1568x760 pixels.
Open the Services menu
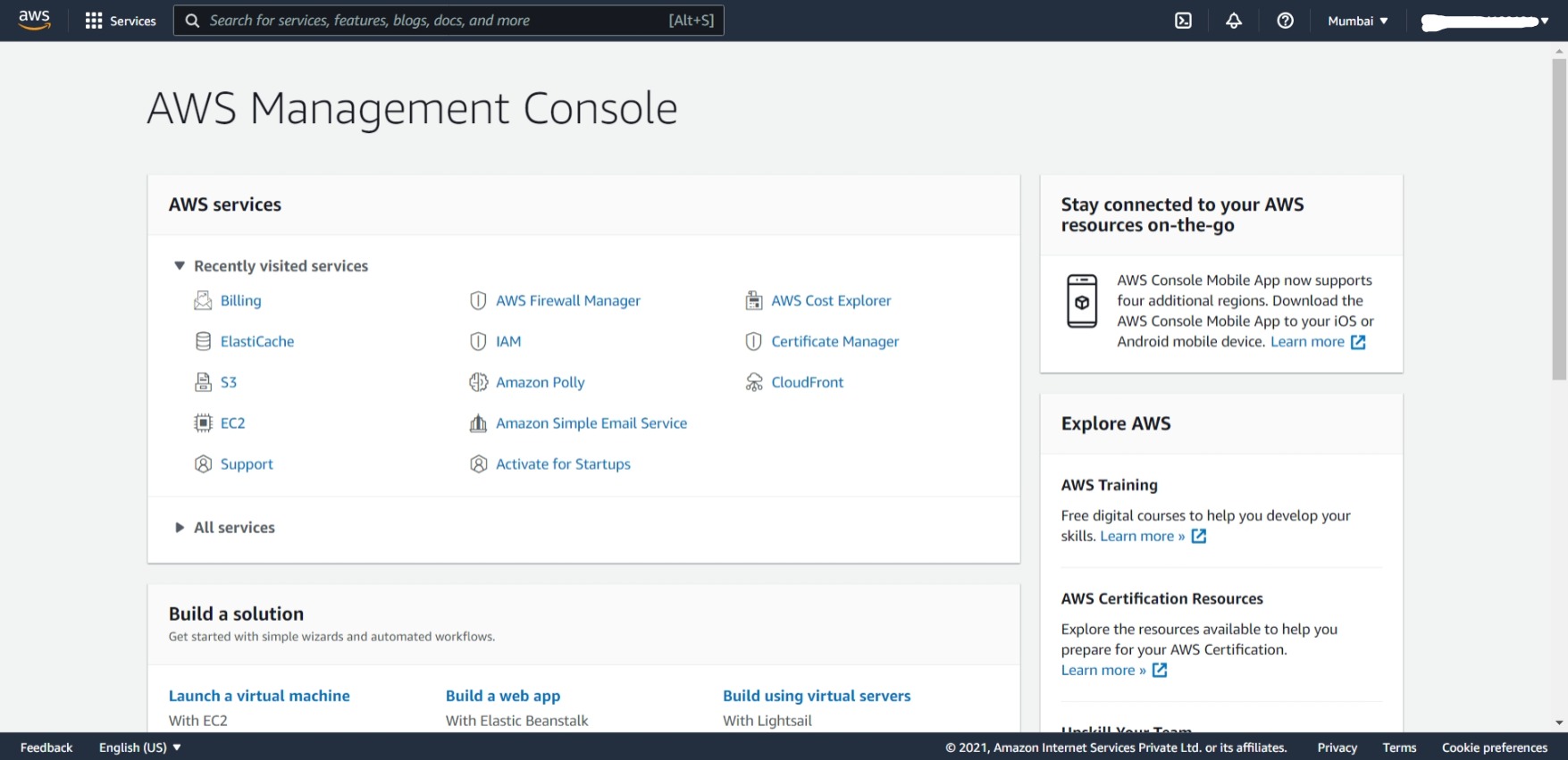coord(121,21)
